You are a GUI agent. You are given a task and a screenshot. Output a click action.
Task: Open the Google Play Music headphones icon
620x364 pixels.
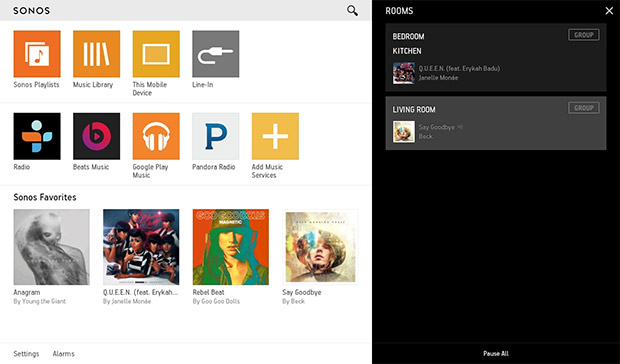tap(156, 136)
